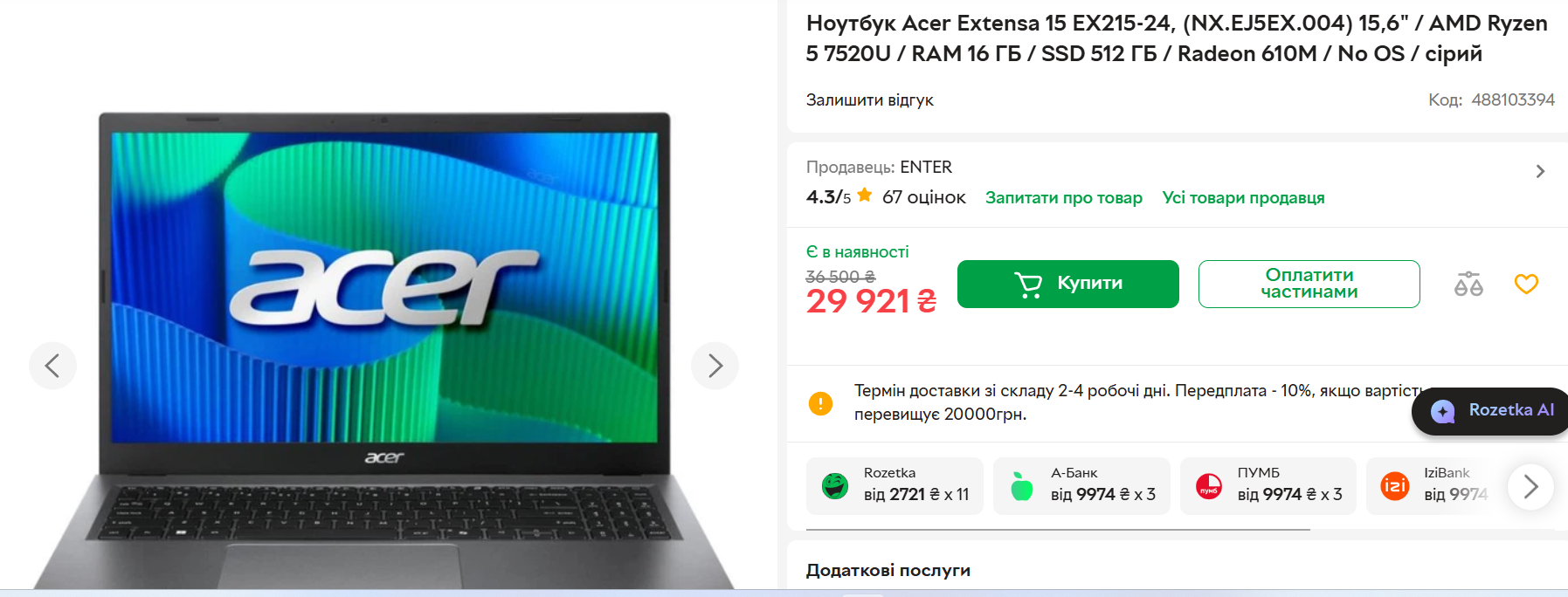Click the ПУМБ red bank icon
The width and height of the screenshot is (1568, 597).
[1208, 486]
